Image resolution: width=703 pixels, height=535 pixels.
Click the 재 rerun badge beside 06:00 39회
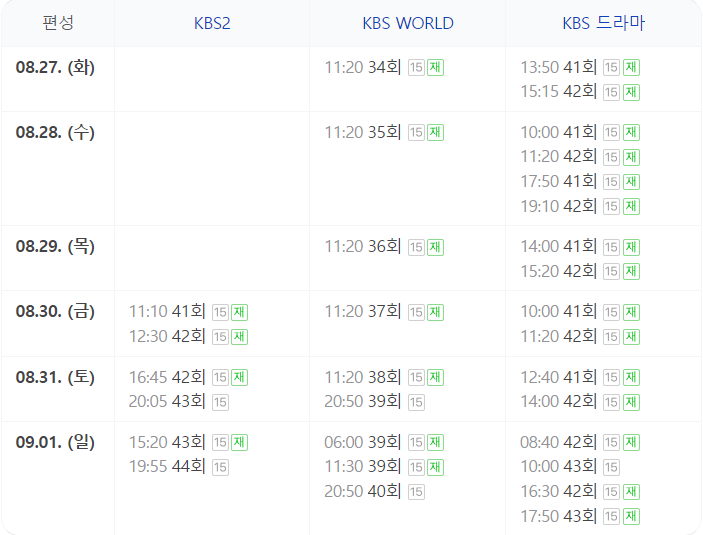click(435, 443)
